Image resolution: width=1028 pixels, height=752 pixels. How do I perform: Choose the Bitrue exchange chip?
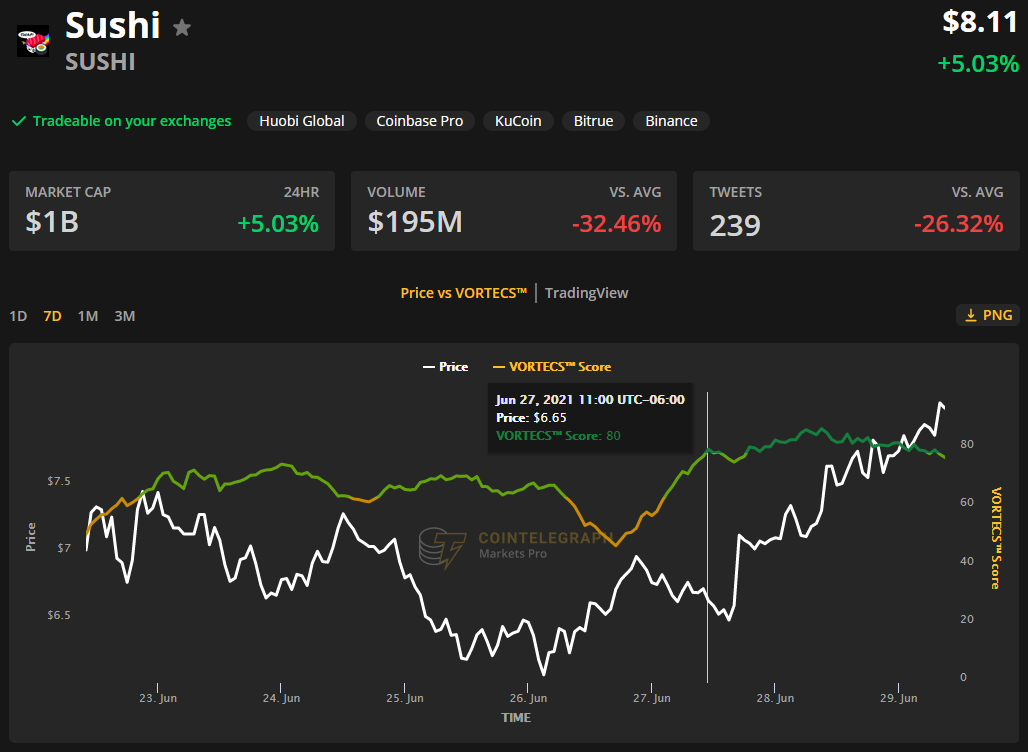pyautogui.click(x=593, y=121)
